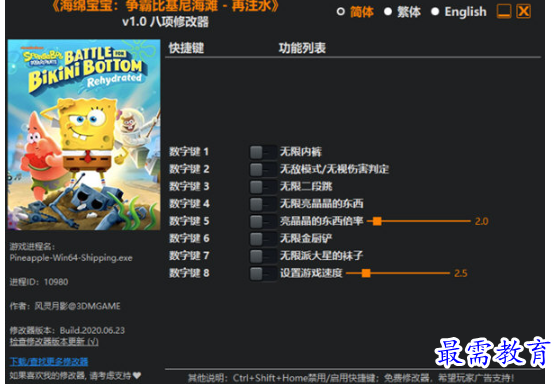Screen dimensions: 559x384
Task: Toggle 设置游戏速度 switch
Action: tap(263, 273)
